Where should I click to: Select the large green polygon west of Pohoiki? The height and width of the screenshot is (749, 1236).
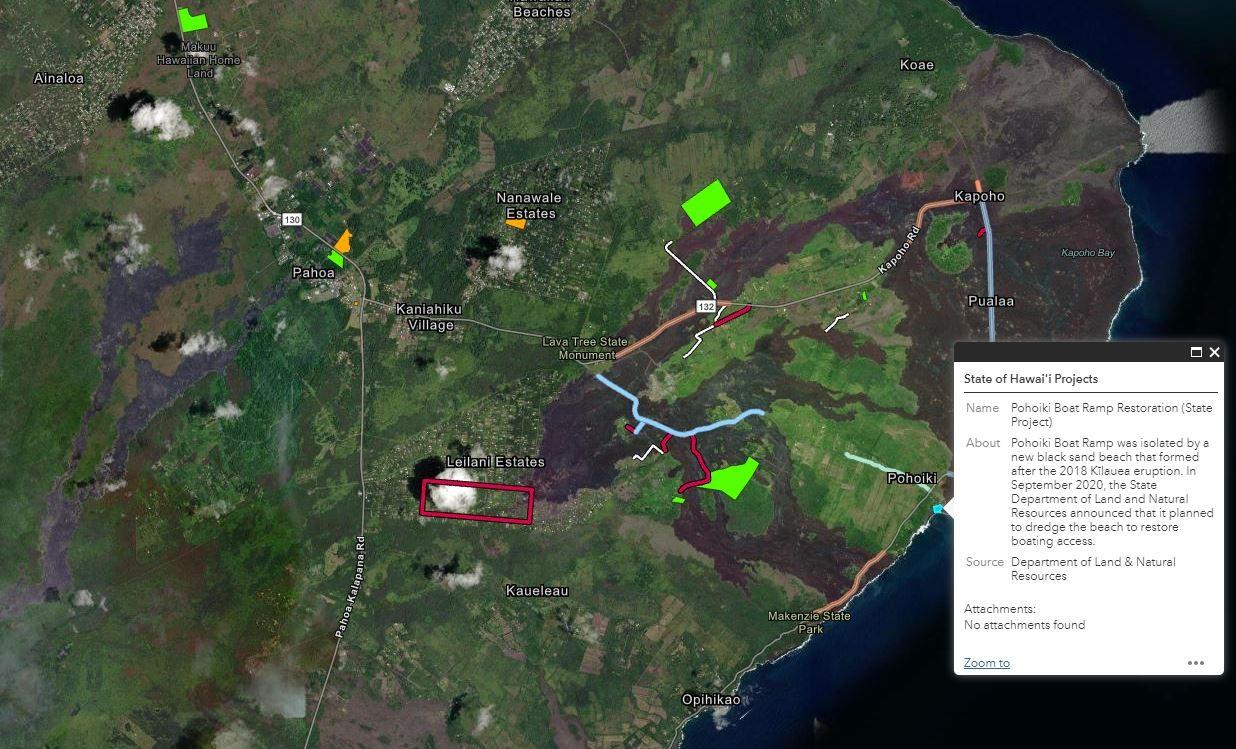(730, 479)
